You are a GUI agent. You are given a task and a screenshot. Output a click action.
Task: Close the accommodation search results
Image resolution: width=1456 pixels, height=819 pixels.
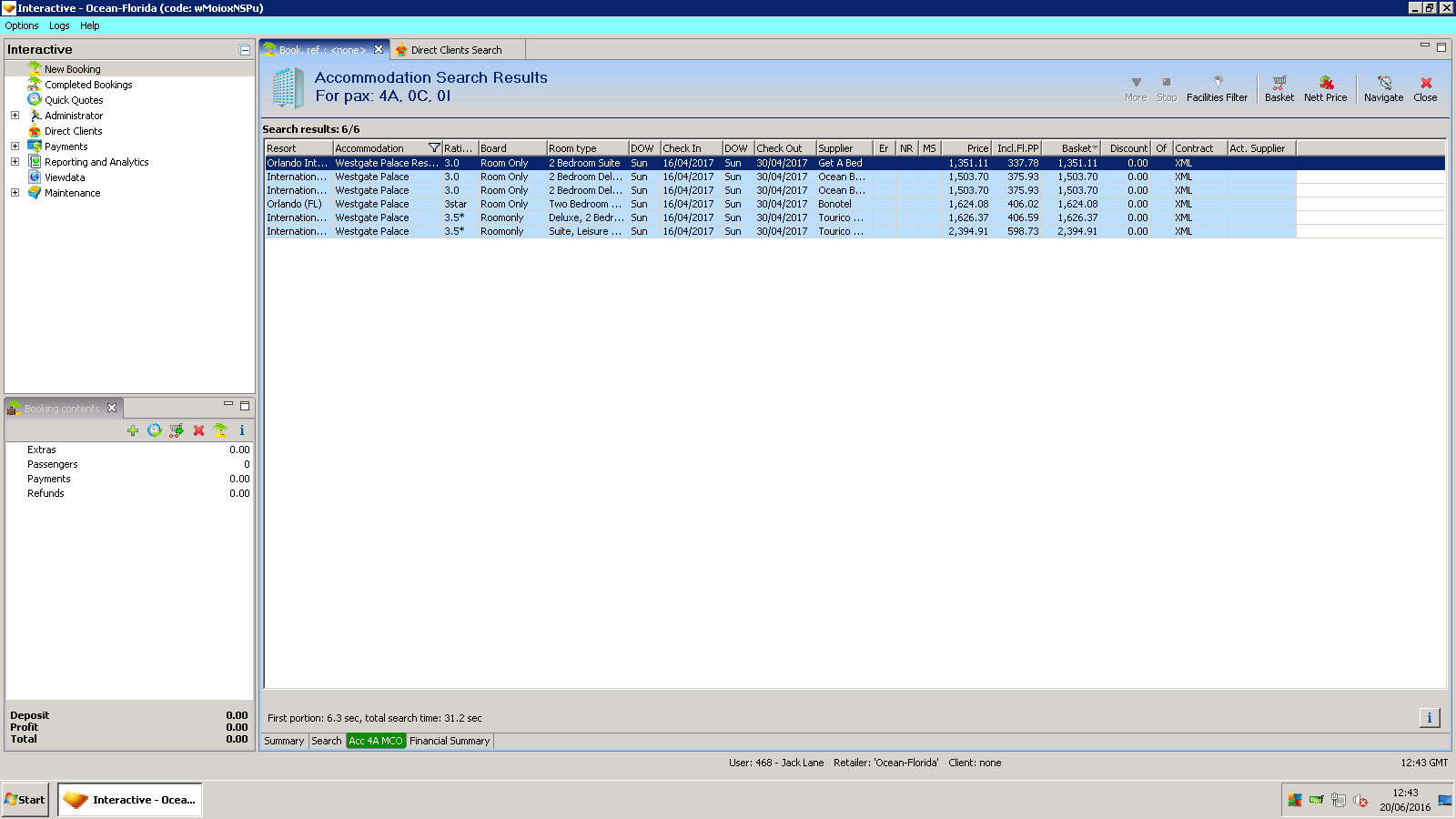tap(1426, 88)
